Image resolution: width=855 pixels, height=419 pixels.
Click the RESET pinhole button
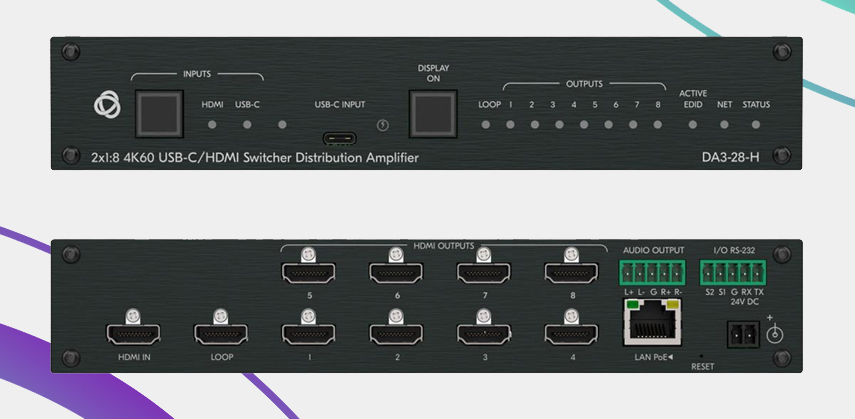coord(701,356)
